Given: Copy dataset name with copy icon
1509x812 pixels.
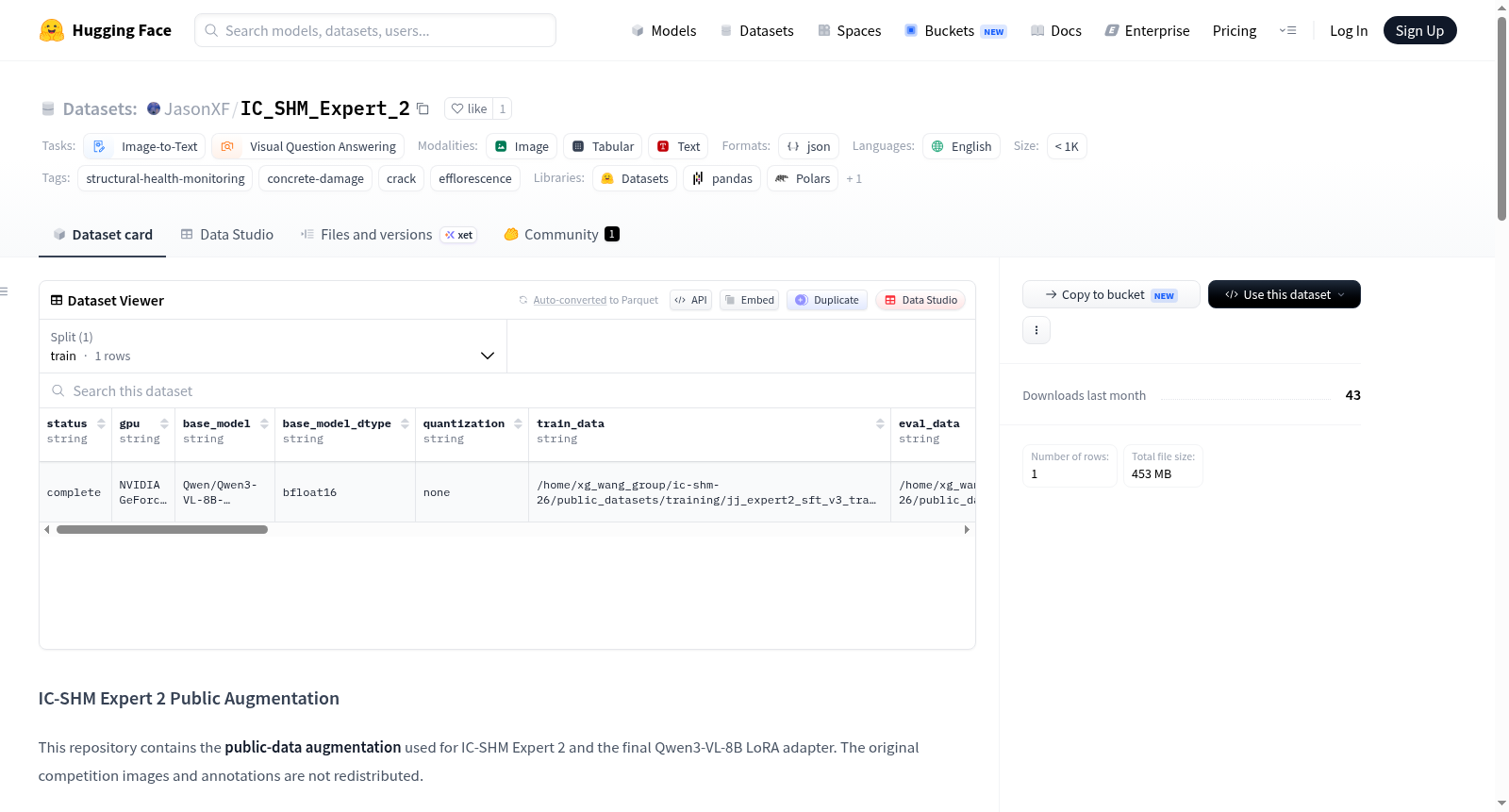Looking at the screenshot, I should 423,109.
